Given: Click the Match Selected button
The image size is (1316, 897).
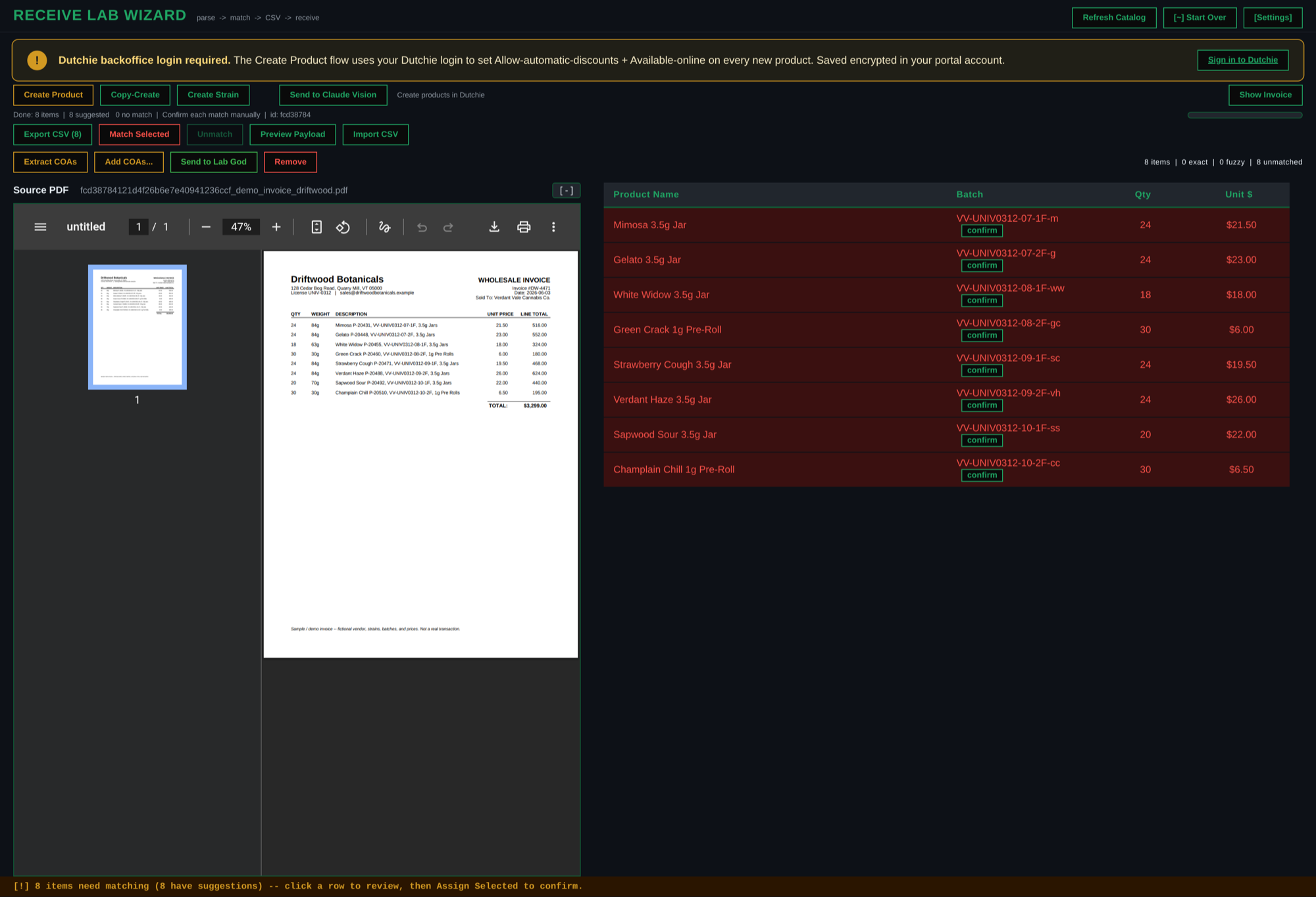Looking at the screenshot, I should 139,134.
